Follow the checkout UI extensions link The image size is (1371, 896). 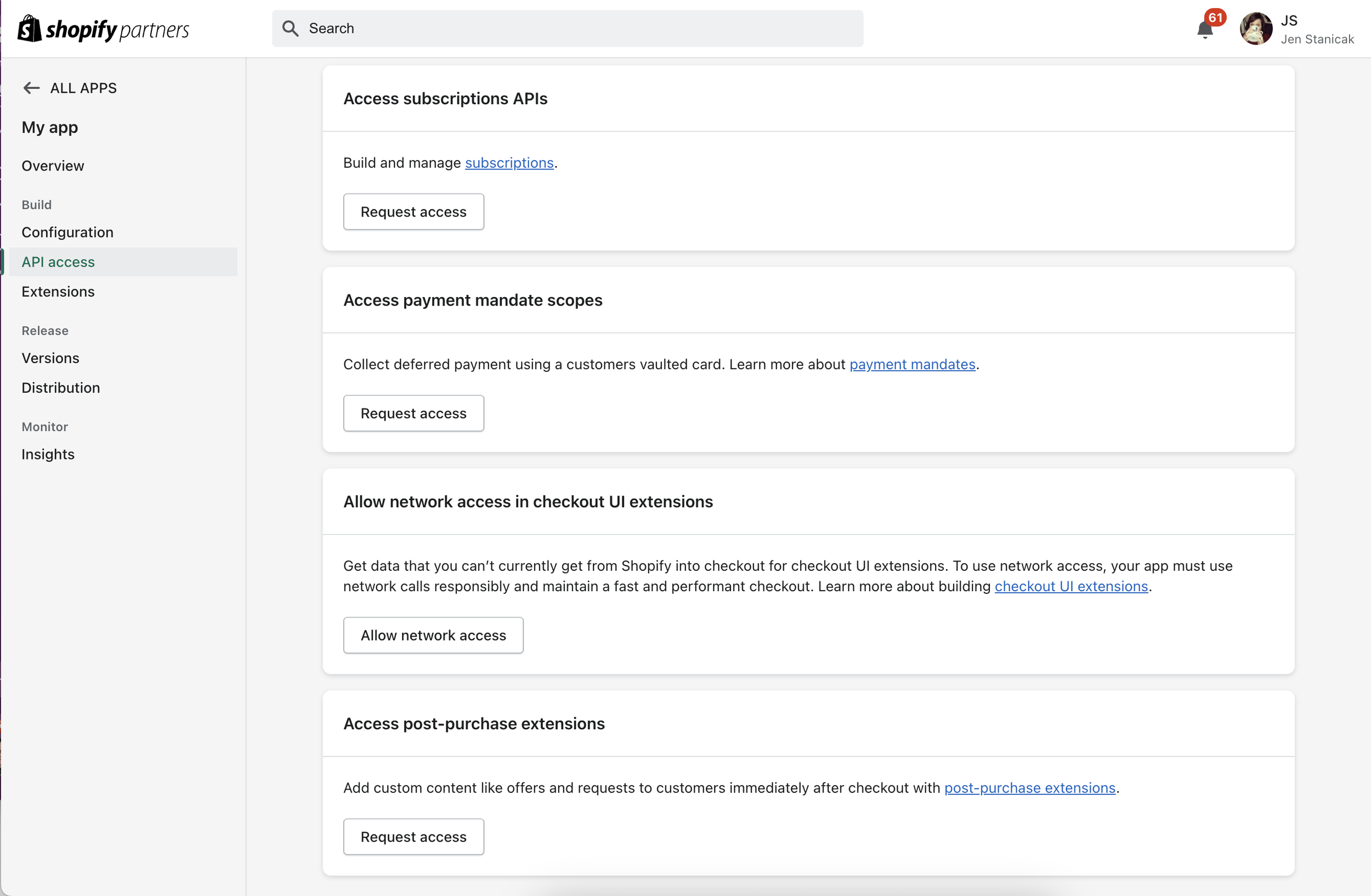pyautogui.click(x=1072, y=586)
